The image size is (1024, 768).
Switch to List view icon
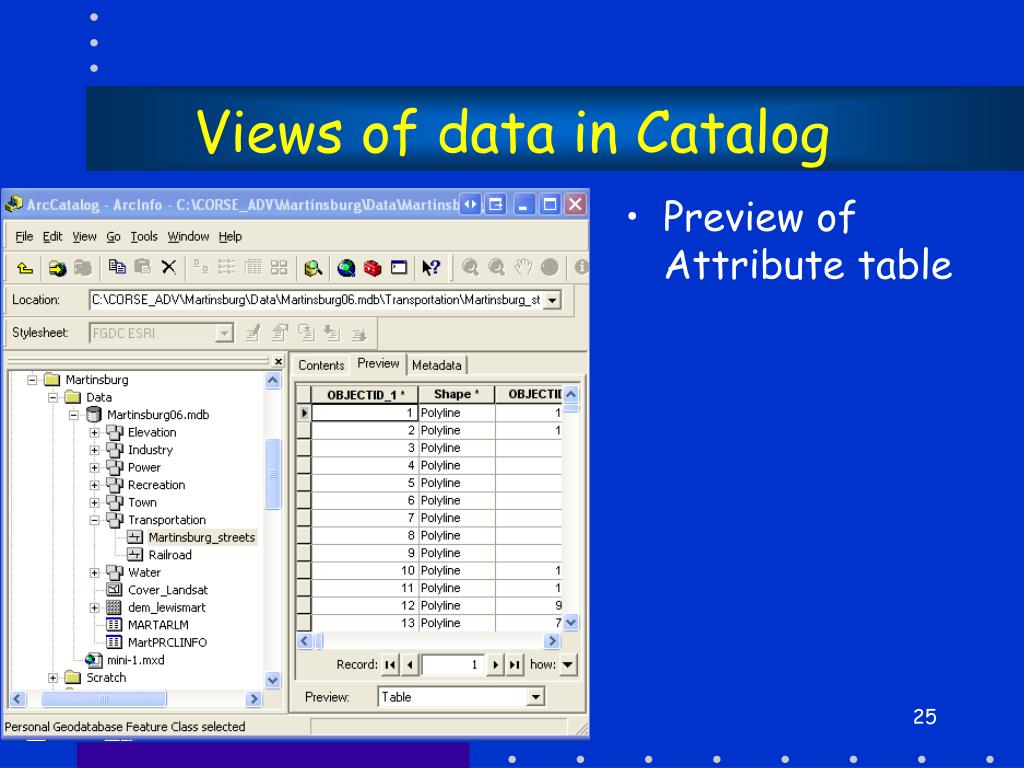click(227, 266)
